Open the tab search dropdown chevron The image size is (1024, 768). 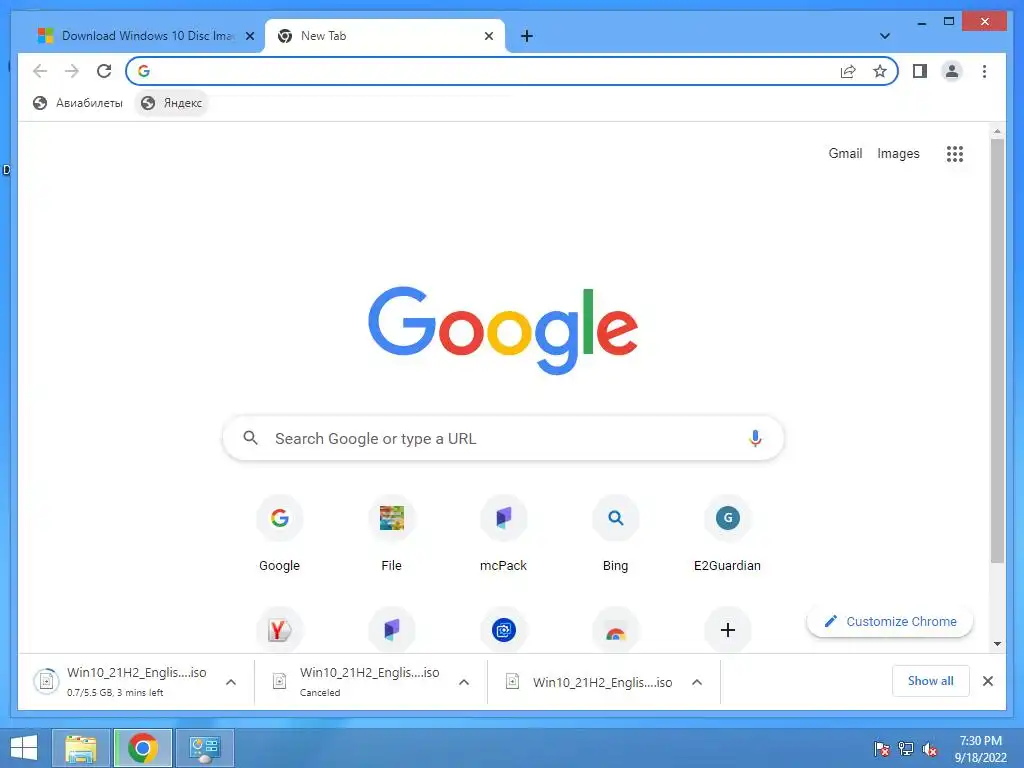coord(885,36)
